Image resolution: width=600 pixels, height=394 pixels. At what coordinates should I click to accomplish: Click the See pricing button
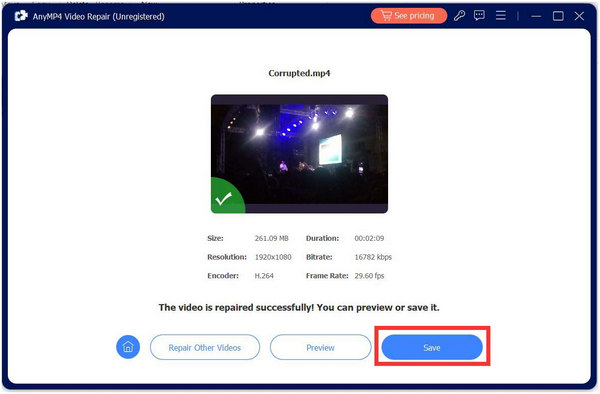point(409,16)
